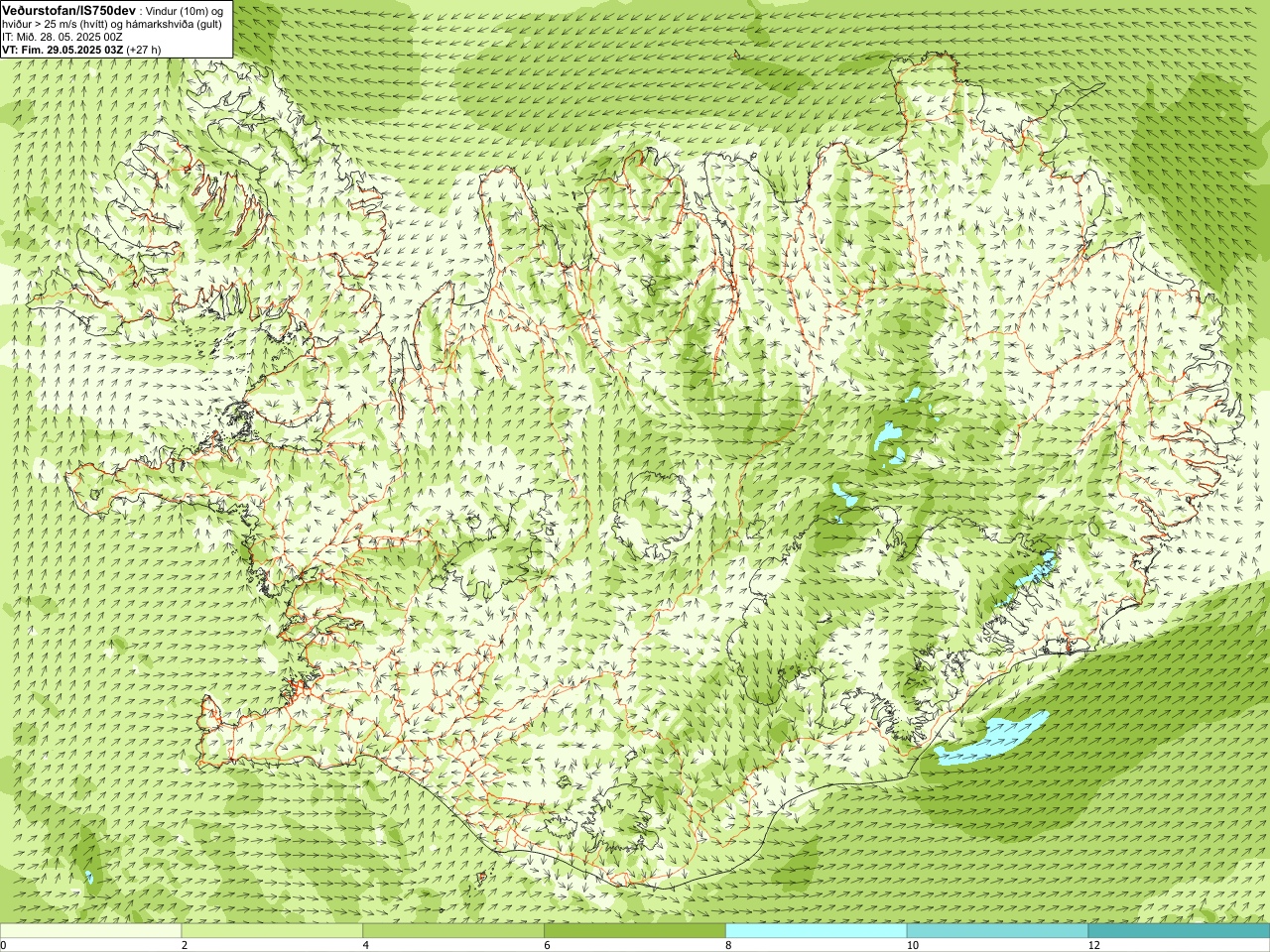Click the legend scale label '10'
This screenshot has height=952, width=1270.
912,945
